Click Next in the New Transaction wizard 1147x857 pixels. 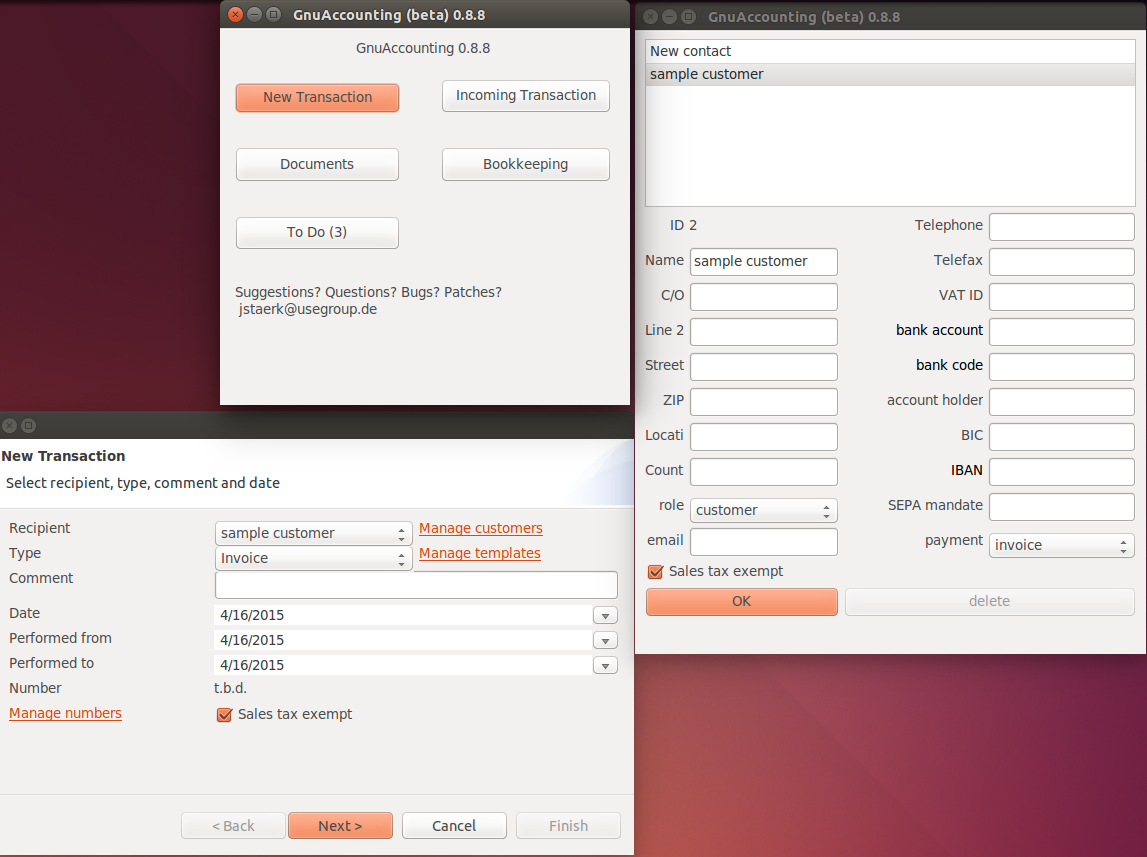coord(340,826)
